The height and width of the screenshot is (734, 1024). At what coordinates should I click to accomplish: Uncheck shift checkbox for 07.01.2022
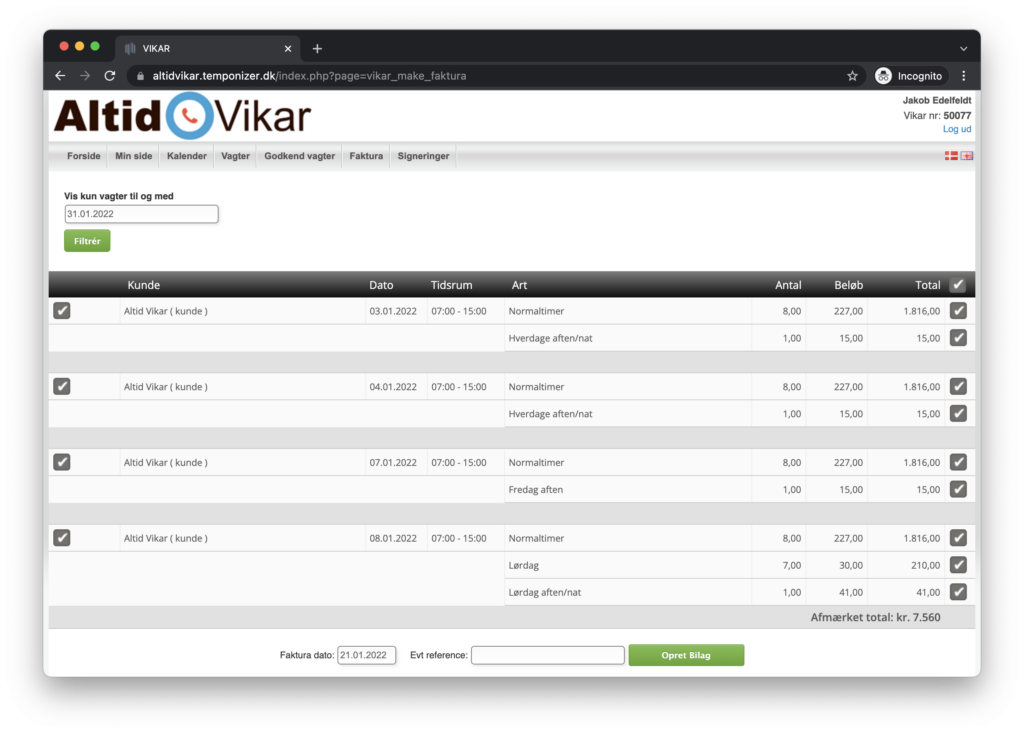62,462
